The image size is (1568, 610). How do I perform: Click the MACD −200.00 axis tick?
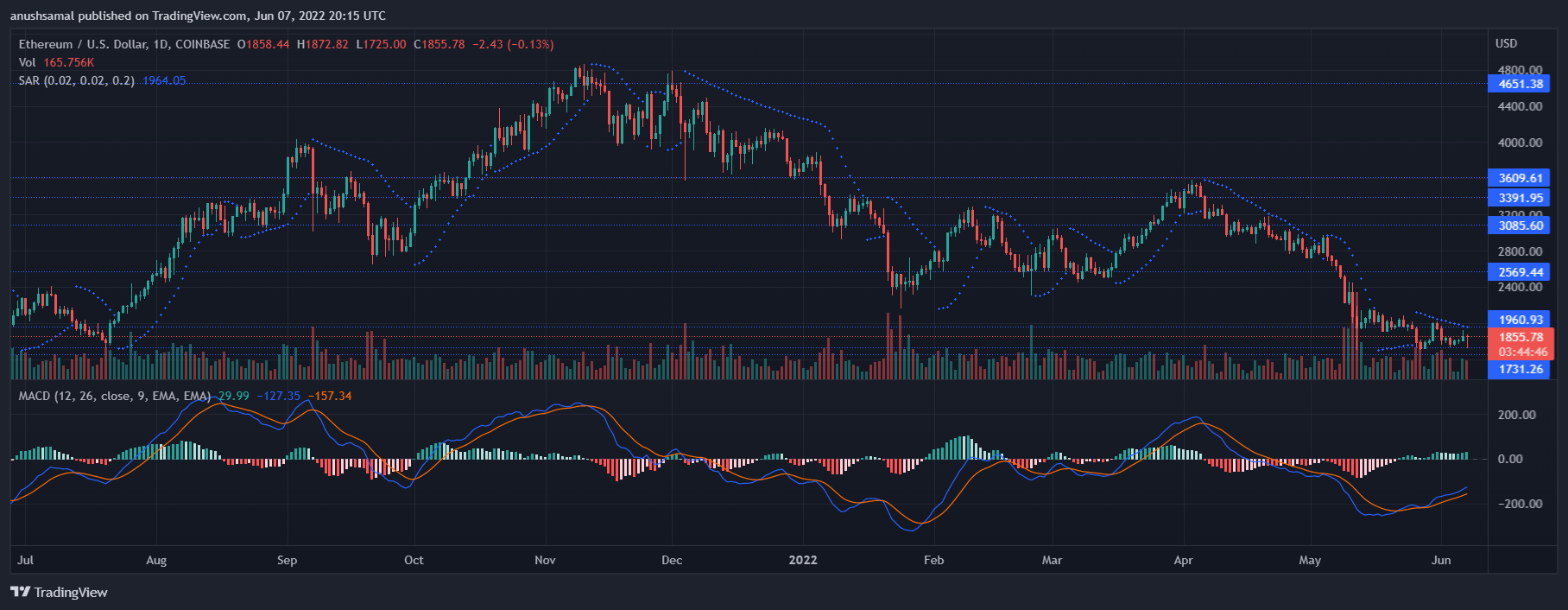(1520, 504)
